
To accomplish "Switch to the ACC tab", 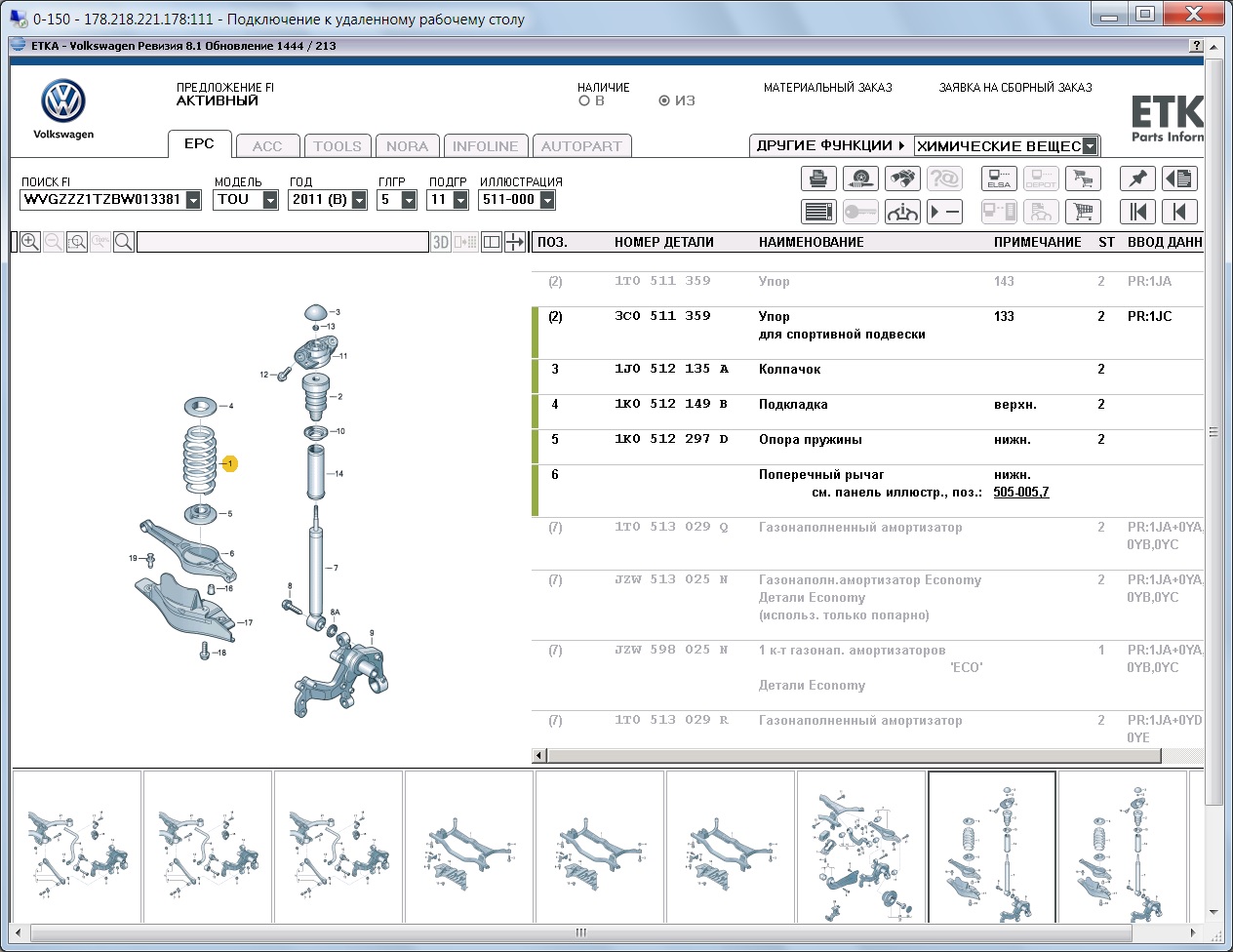I will [x=267, y=146].
